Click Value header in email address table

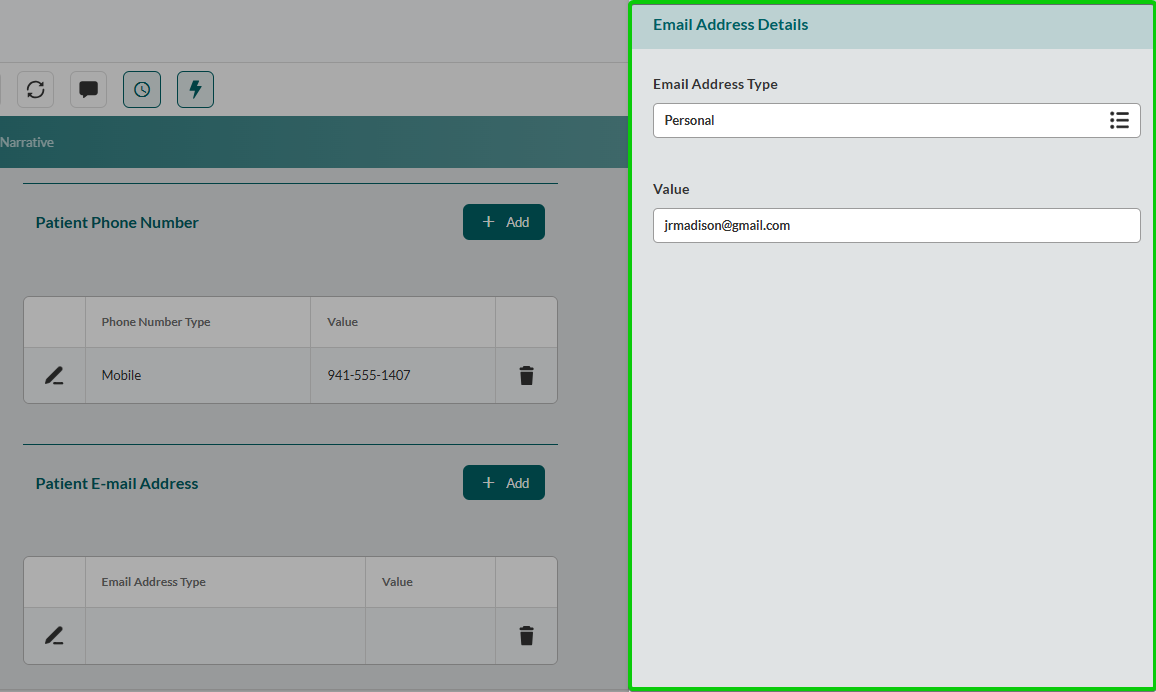coord(397,582)
